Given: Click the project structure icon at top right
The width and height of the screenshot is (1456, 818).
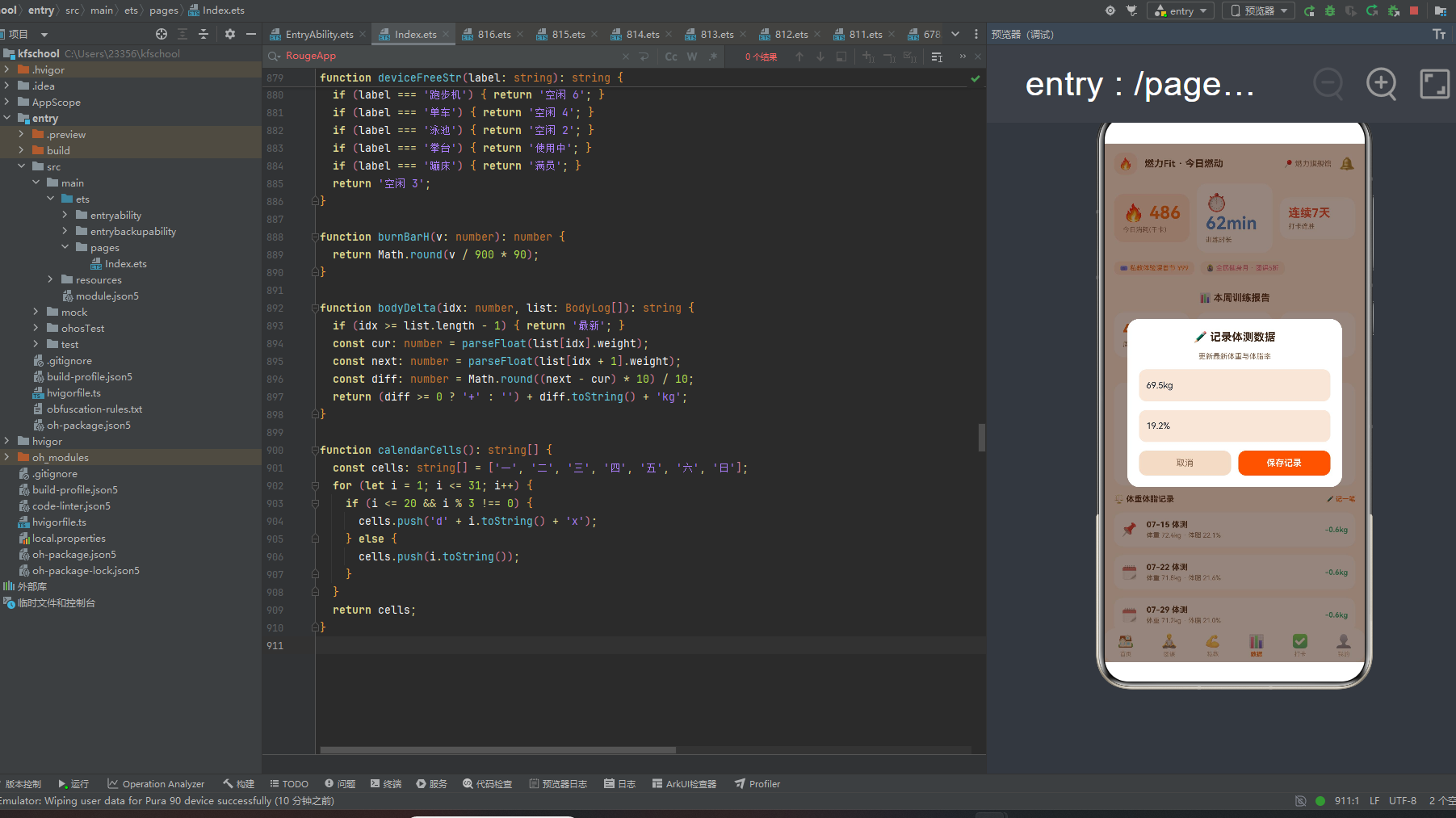Looking at the screenshot, I should [1440, 10].
